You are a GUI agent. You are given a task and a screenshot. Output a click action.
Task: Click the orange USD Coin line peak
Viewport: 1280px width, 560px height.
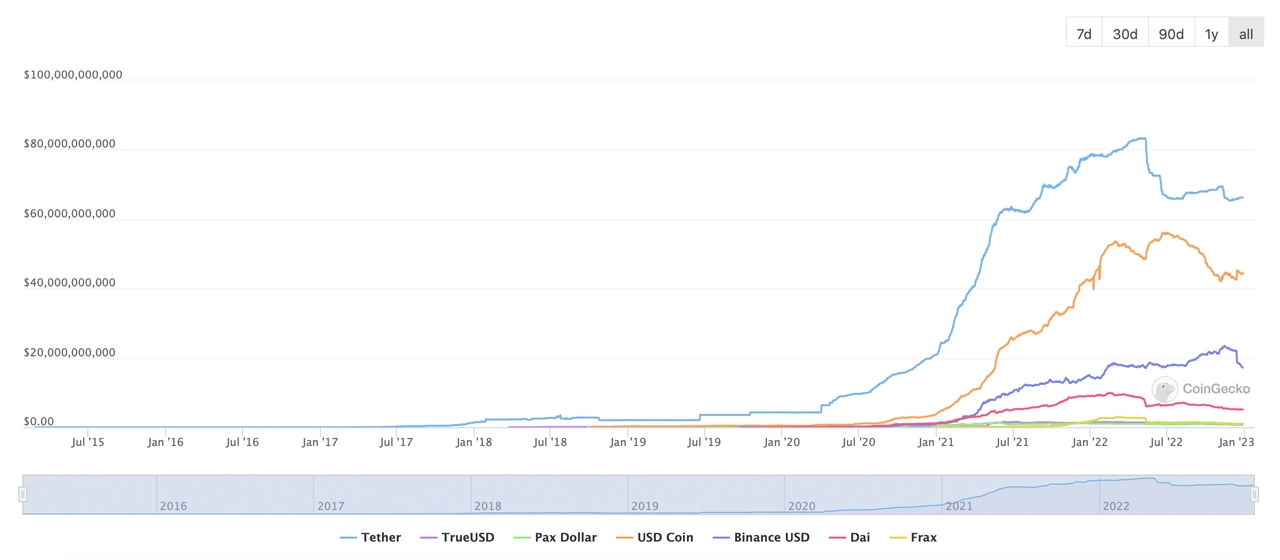pos(1163,233)
